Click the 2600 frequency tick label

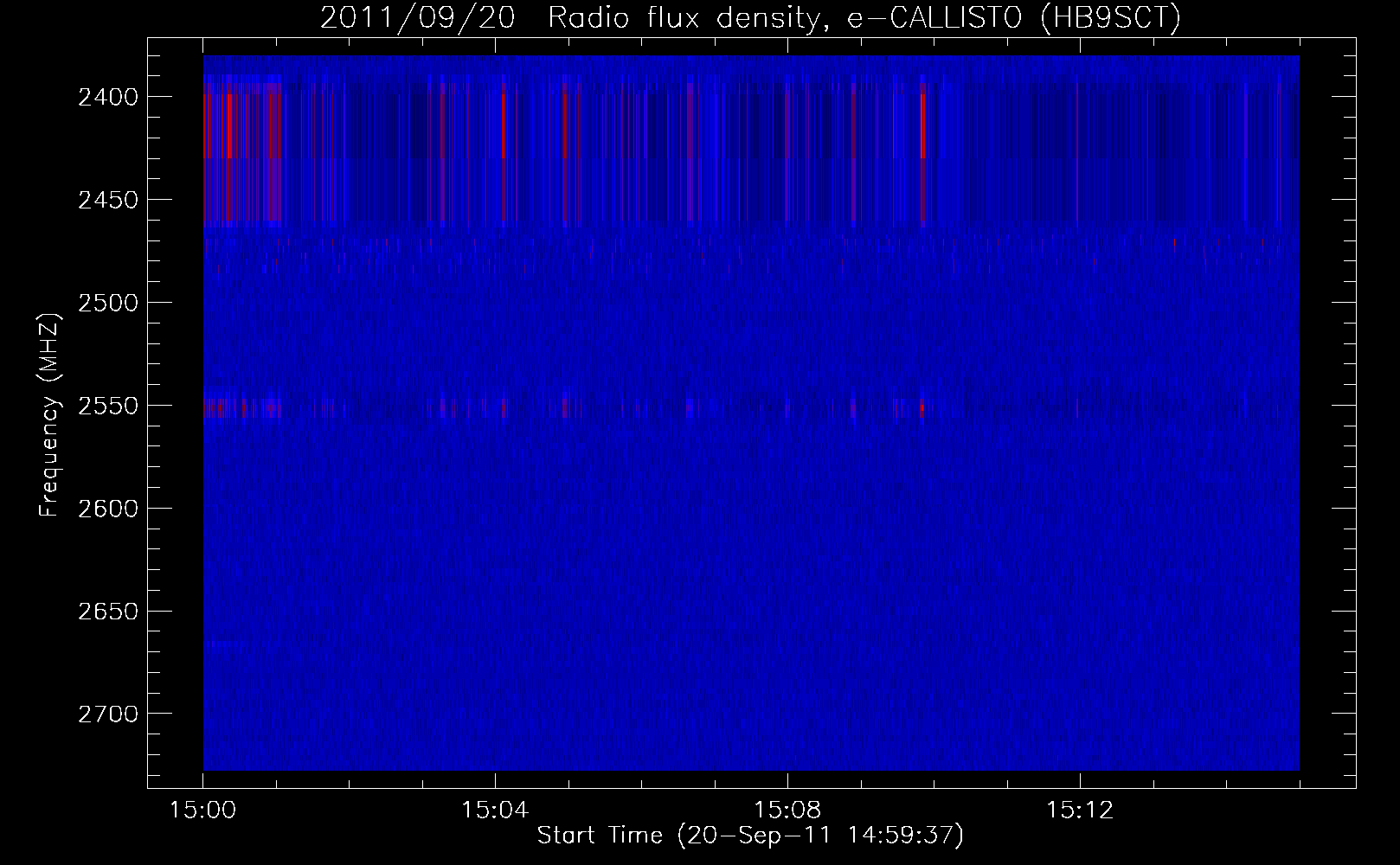click(107, 509)
